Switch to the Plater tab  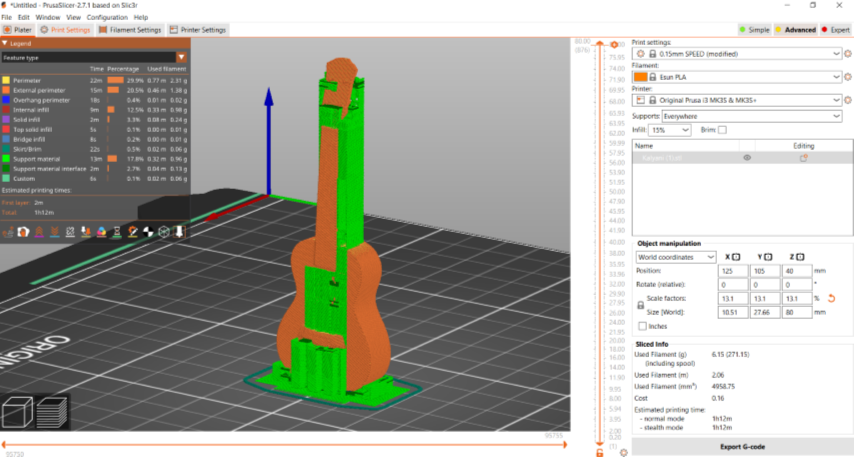pos(18,30)
